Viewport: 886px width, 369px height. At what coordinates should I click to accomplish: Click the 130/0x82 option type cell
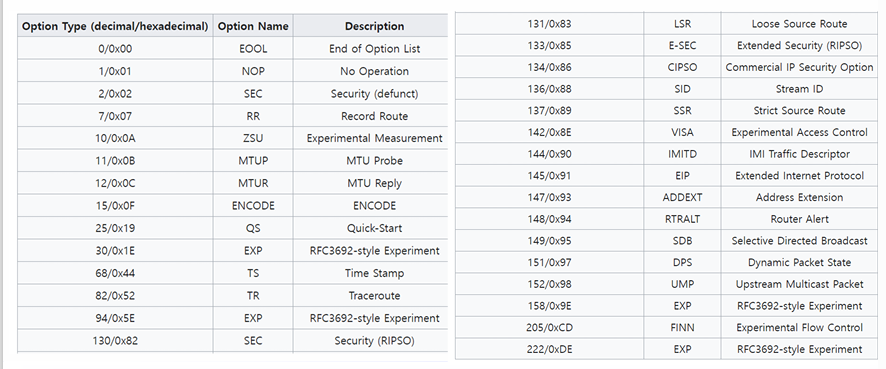pyautogui.click(x=115, y=341)
